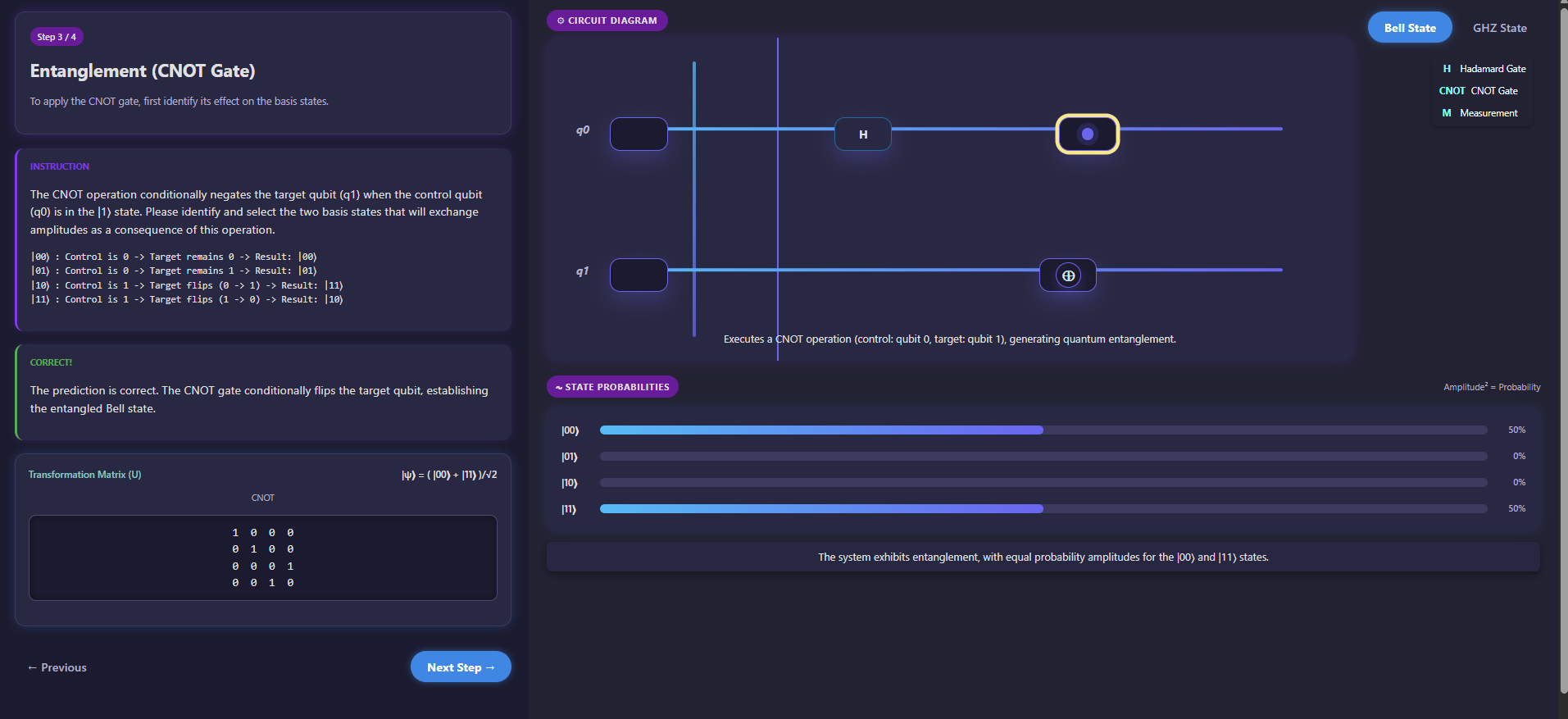Click the M Measurement legend entry
Image resolution: width=1568 pixels, height=719 pixels.
(1480, 113)
